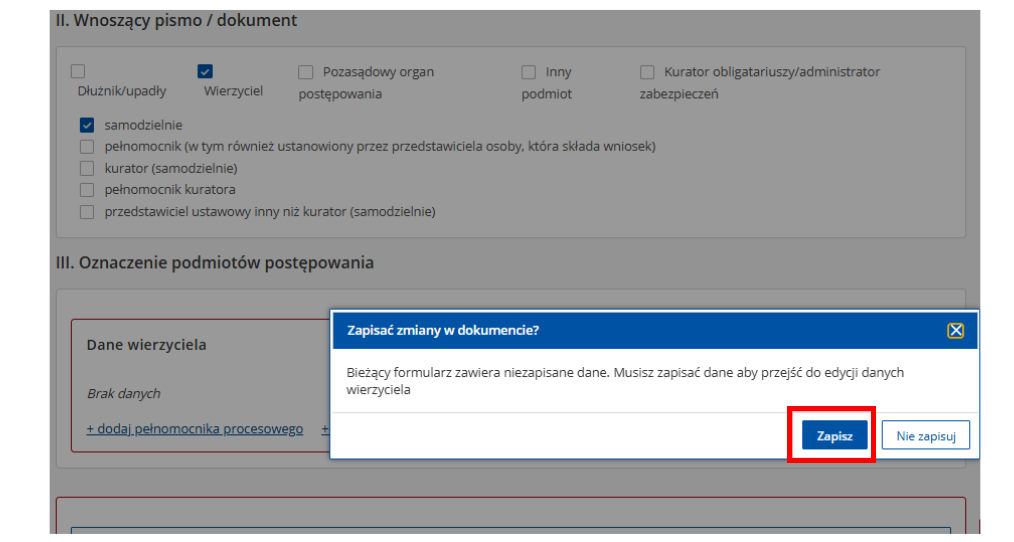The height and width of the screenshot is (542, 1014).
Task: Tick the Dłużnik/upadły checkbox
Action: tap(78, 70)
